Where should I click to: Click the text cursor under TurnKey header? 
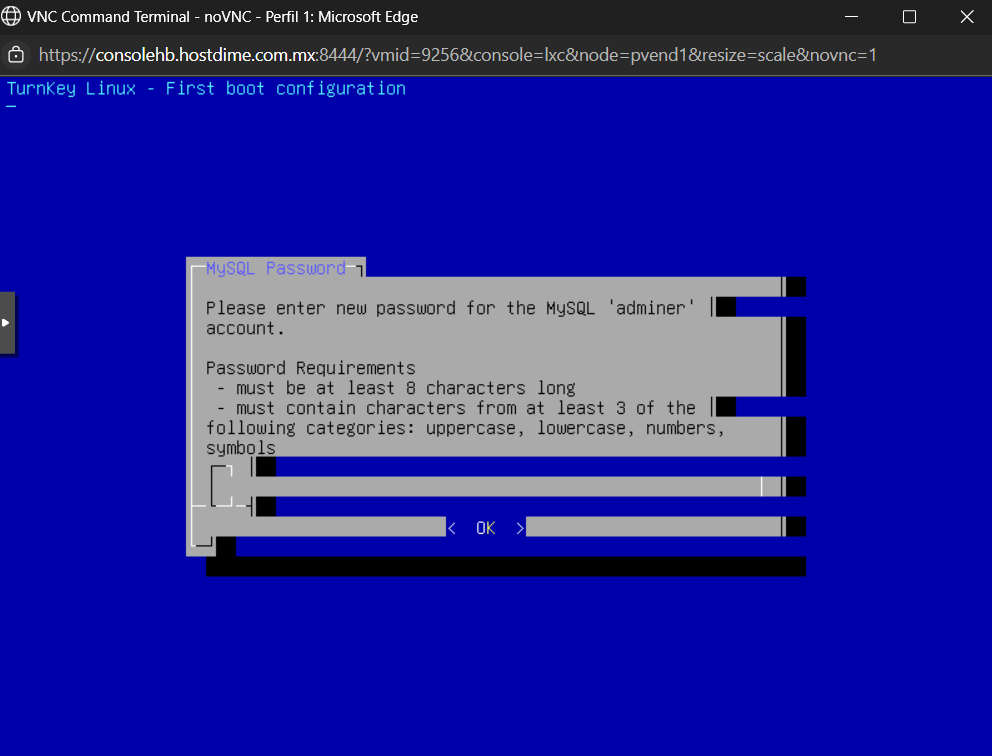pyautogui.click(x=11, y=106)
